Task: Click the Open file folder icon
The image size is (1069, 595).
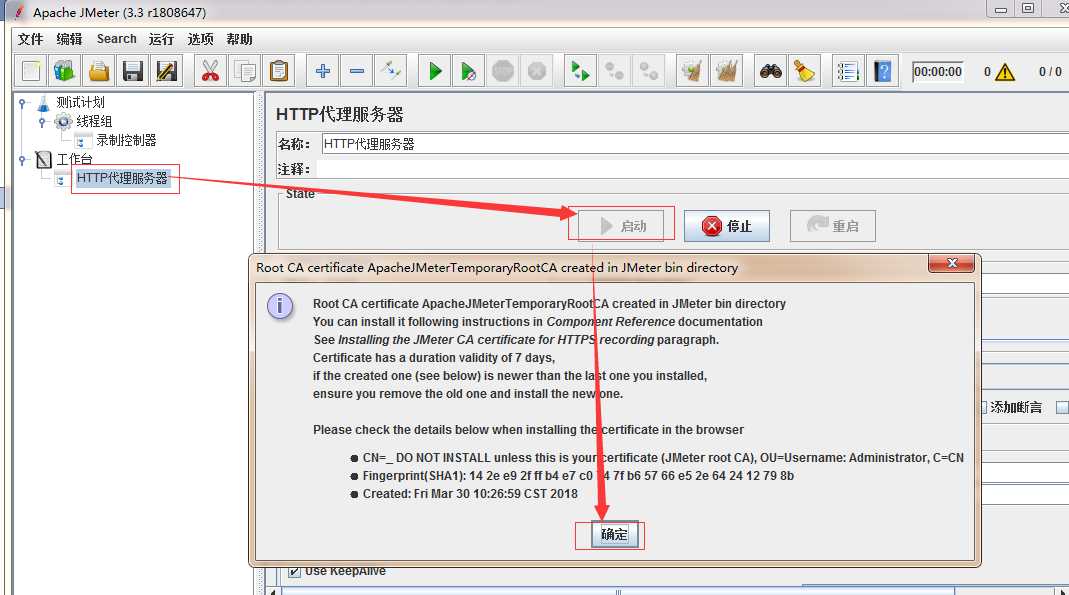Action: click(99, 71)
